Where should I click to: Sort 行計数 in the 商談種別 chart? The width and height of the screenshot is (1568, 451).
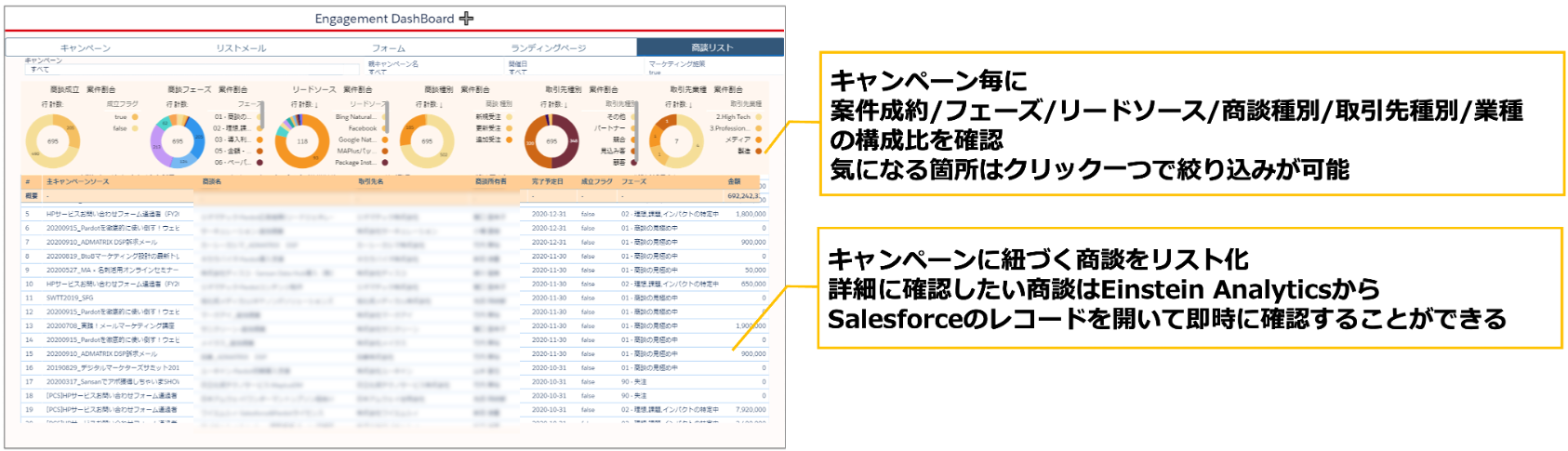(428, 104)
